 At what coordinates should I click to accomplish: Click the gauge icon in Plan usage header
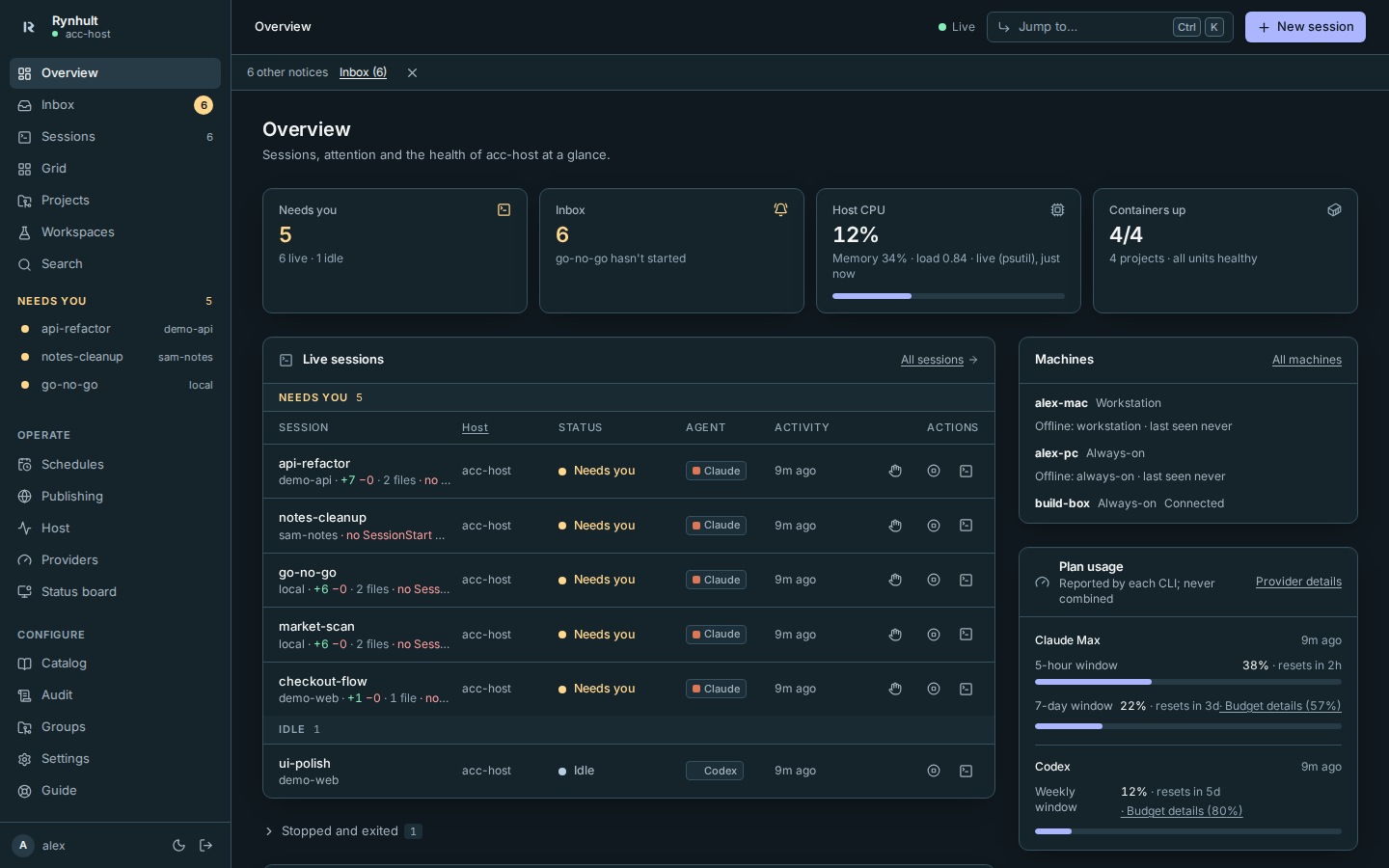1042,583
